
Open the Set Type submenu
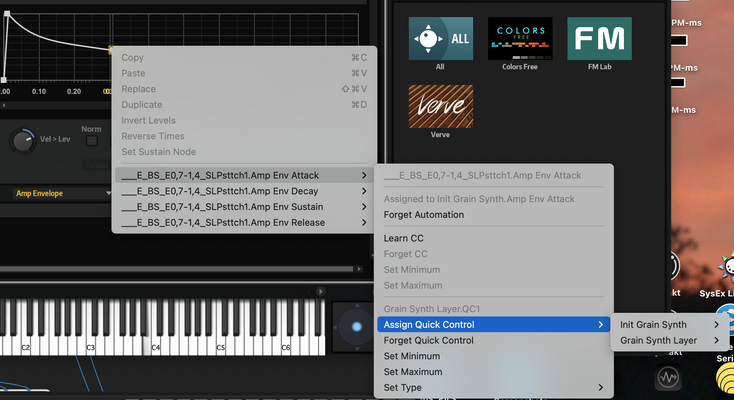pos(493,387)
